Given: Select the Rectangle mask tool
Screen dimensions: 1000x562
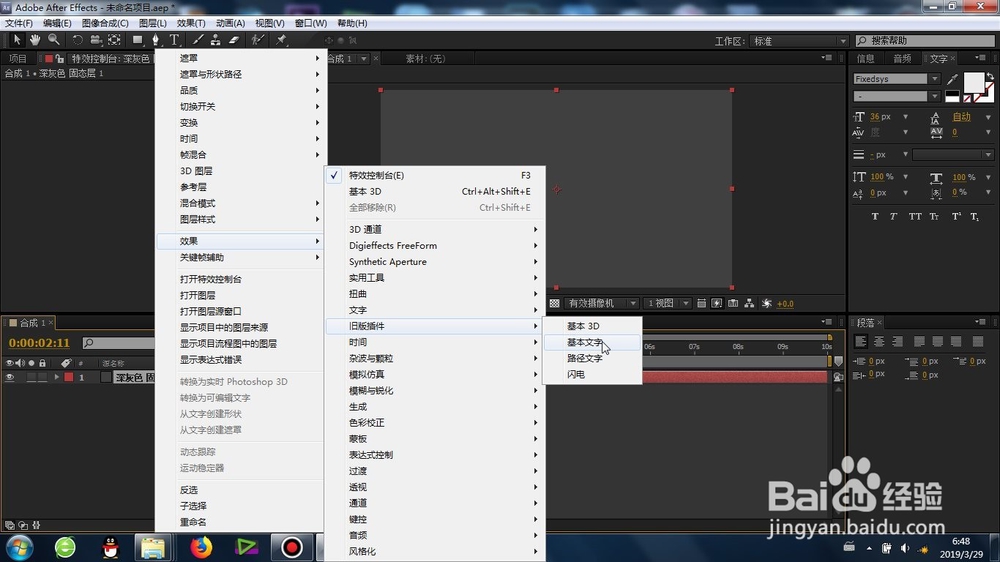Looking at the screenshot, I should click(137, 40).
